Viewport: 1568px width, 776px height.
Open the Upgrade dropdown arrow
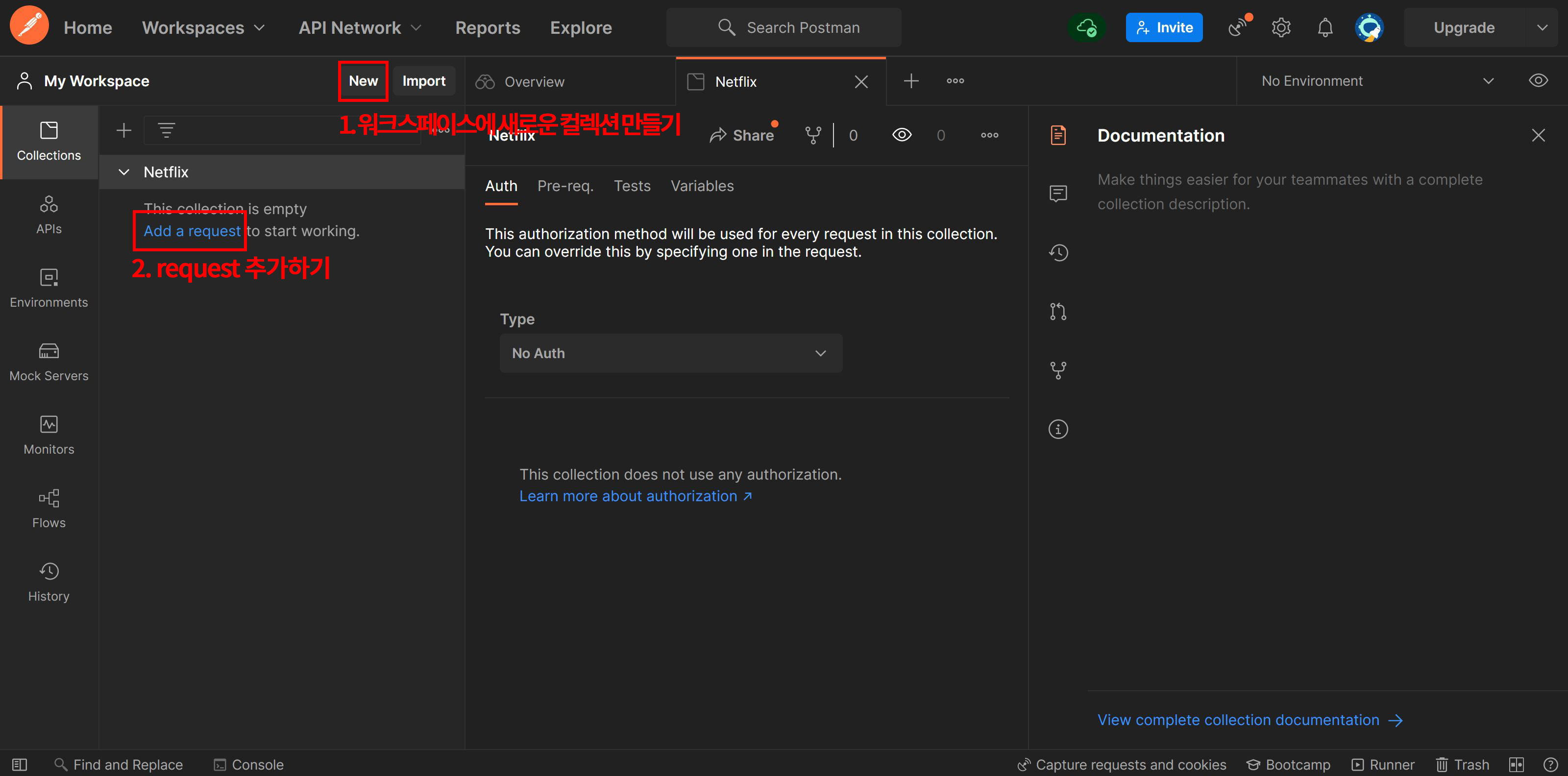[1542, 27]
